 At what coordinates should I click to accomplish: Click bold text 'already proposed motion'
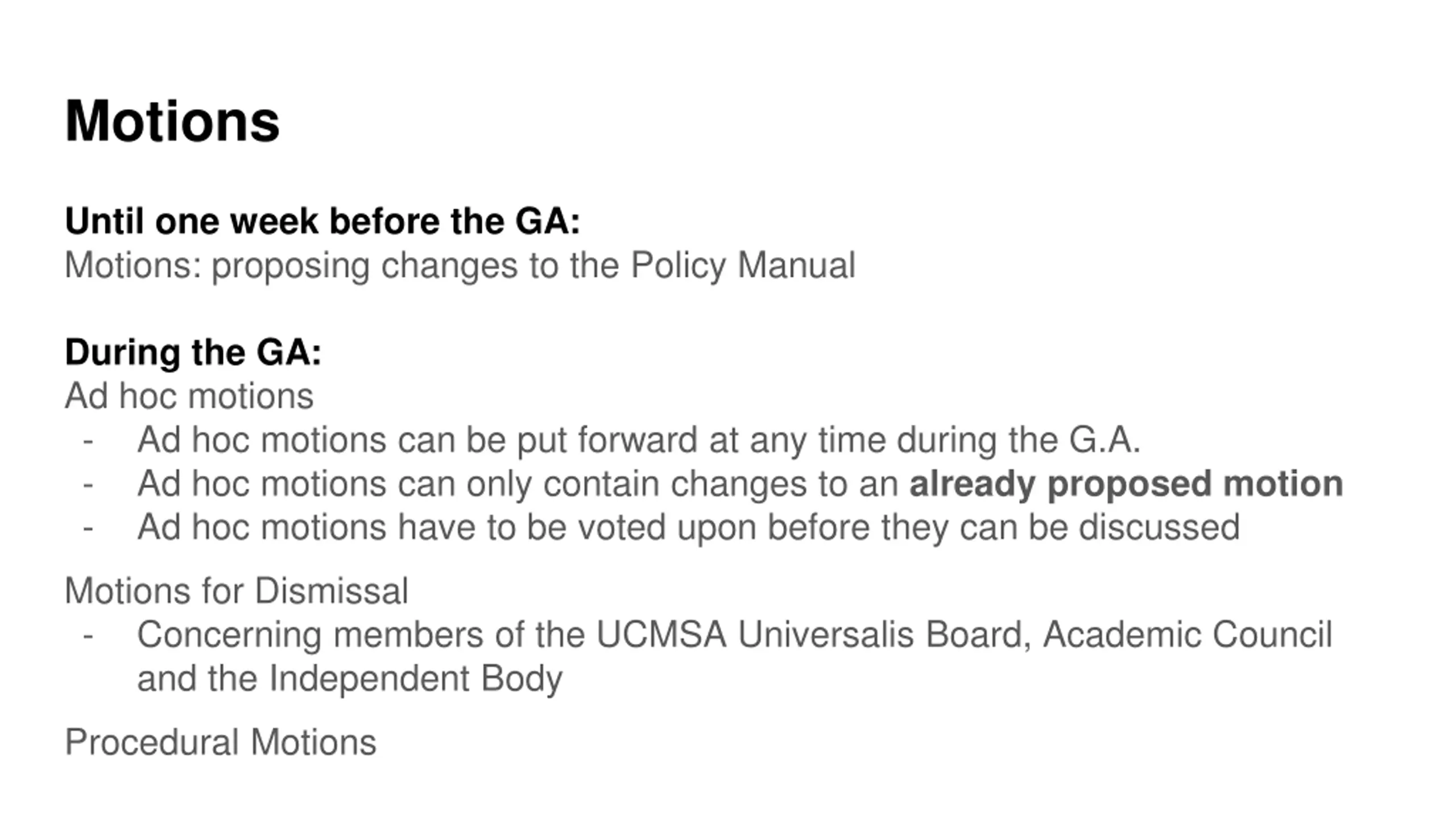(1126, 484)
